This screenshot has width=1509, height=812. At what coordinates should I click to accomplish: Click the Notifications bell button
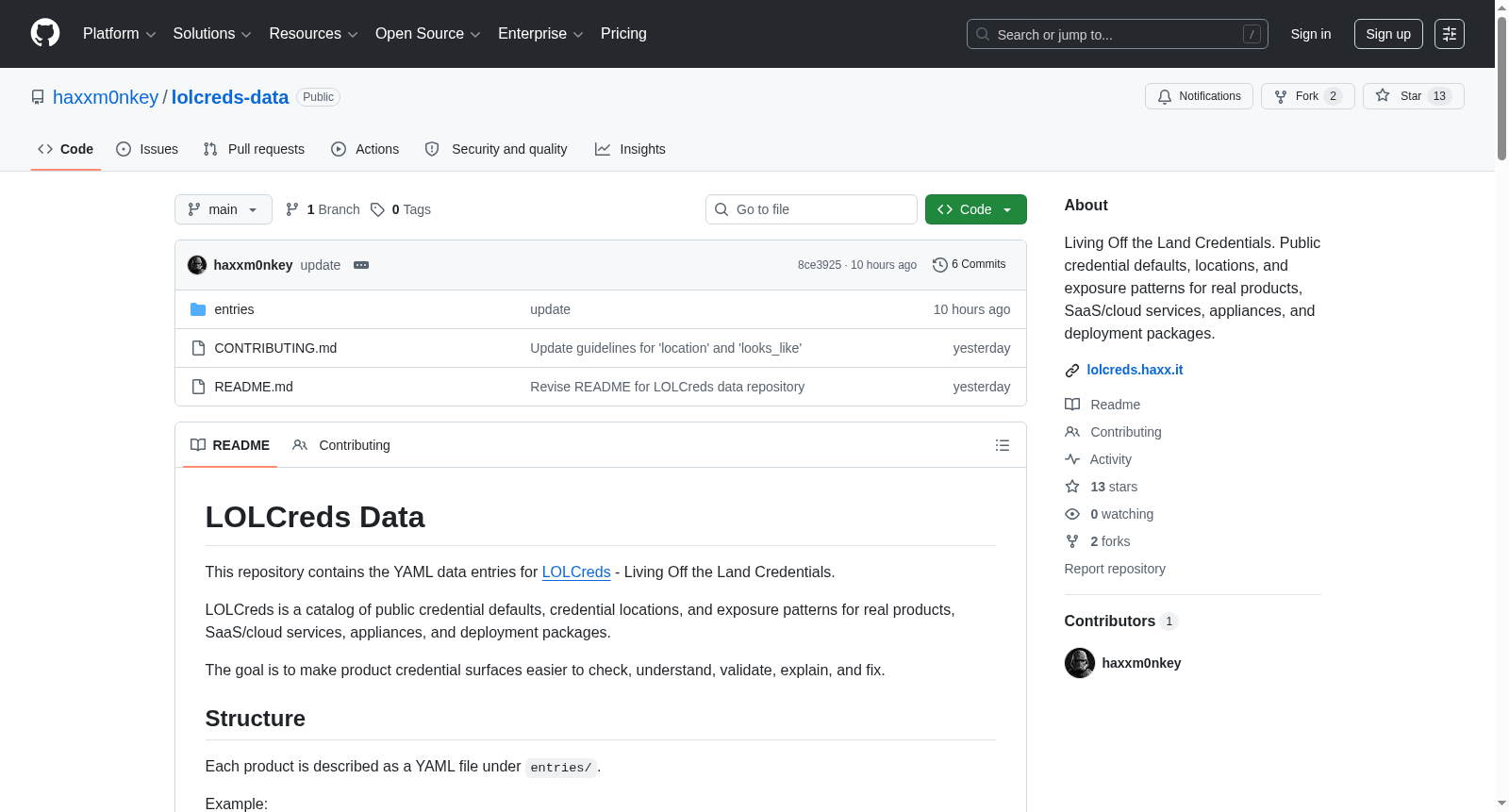[x=1199, y=96]
